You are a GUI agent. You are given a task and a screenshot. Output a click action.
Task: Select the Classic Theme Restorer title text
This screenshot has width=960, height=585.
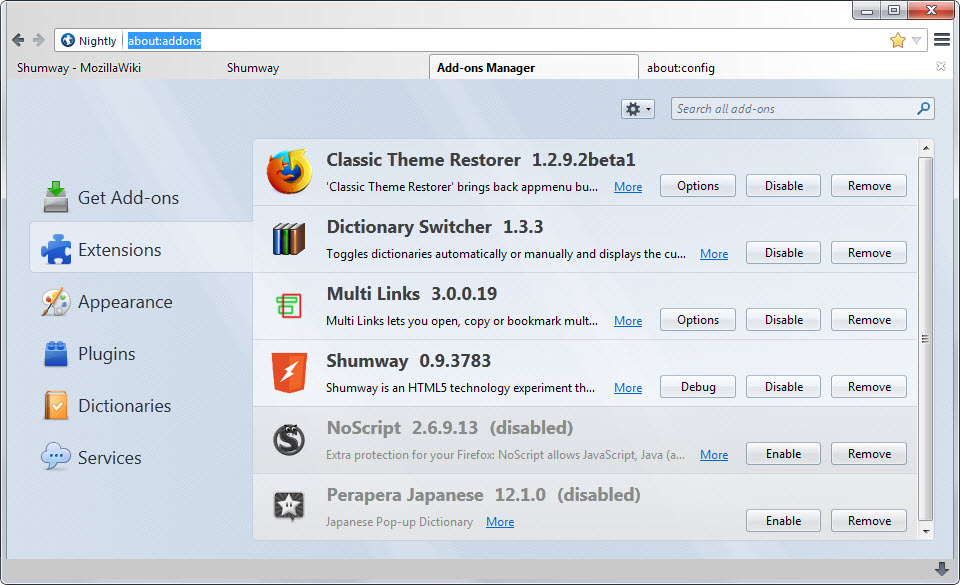tap(423, 160)
